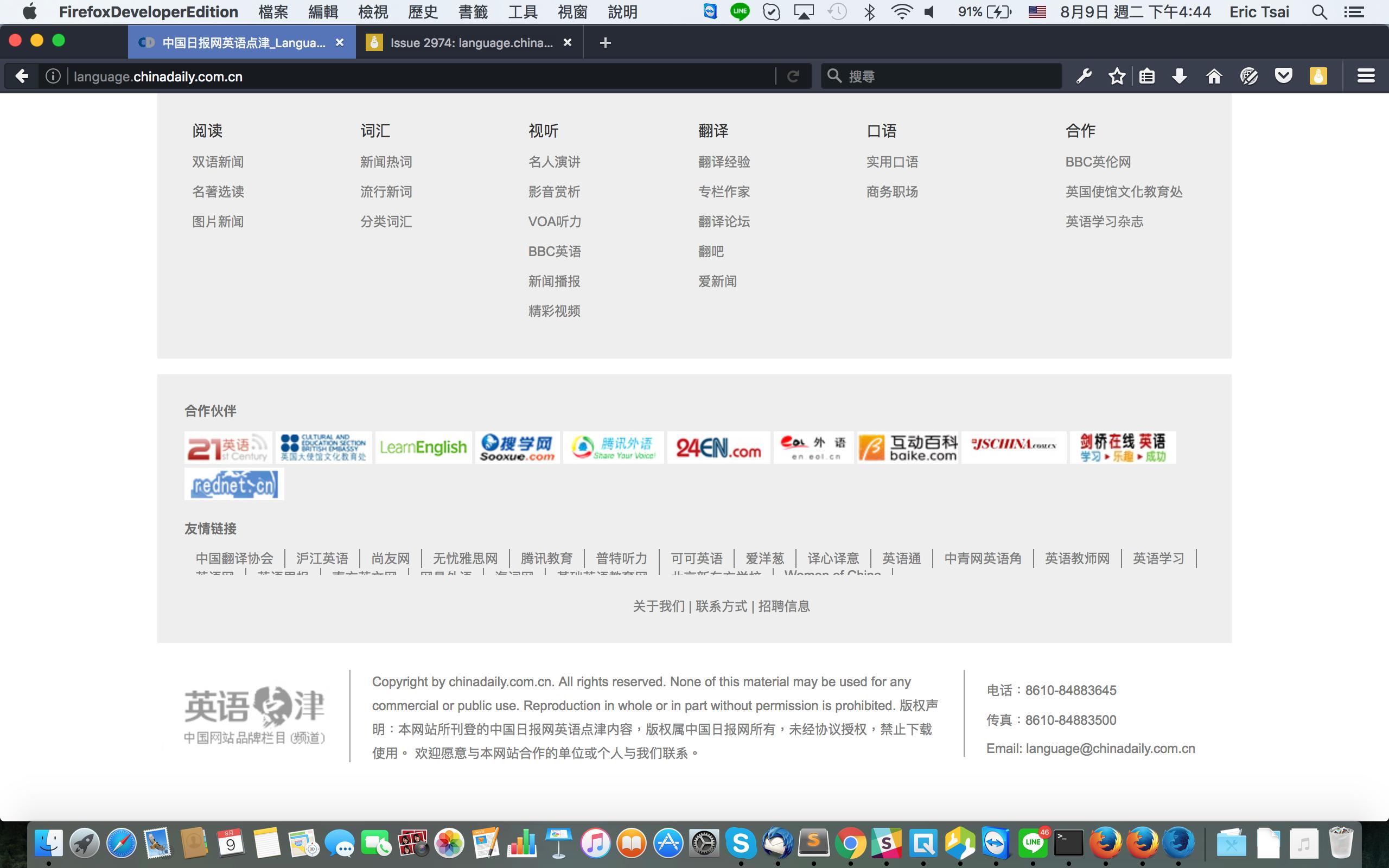Image resolution: width=1389 pixels, height=868 pixels.
Task: Click the URL address bar
Action: tap(422, 76)
